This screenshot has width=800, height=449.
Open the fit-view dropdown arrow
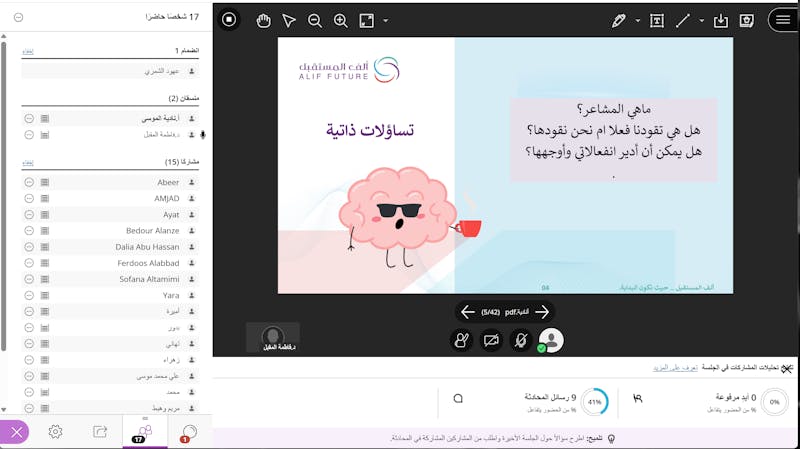[x=386, y=20]
